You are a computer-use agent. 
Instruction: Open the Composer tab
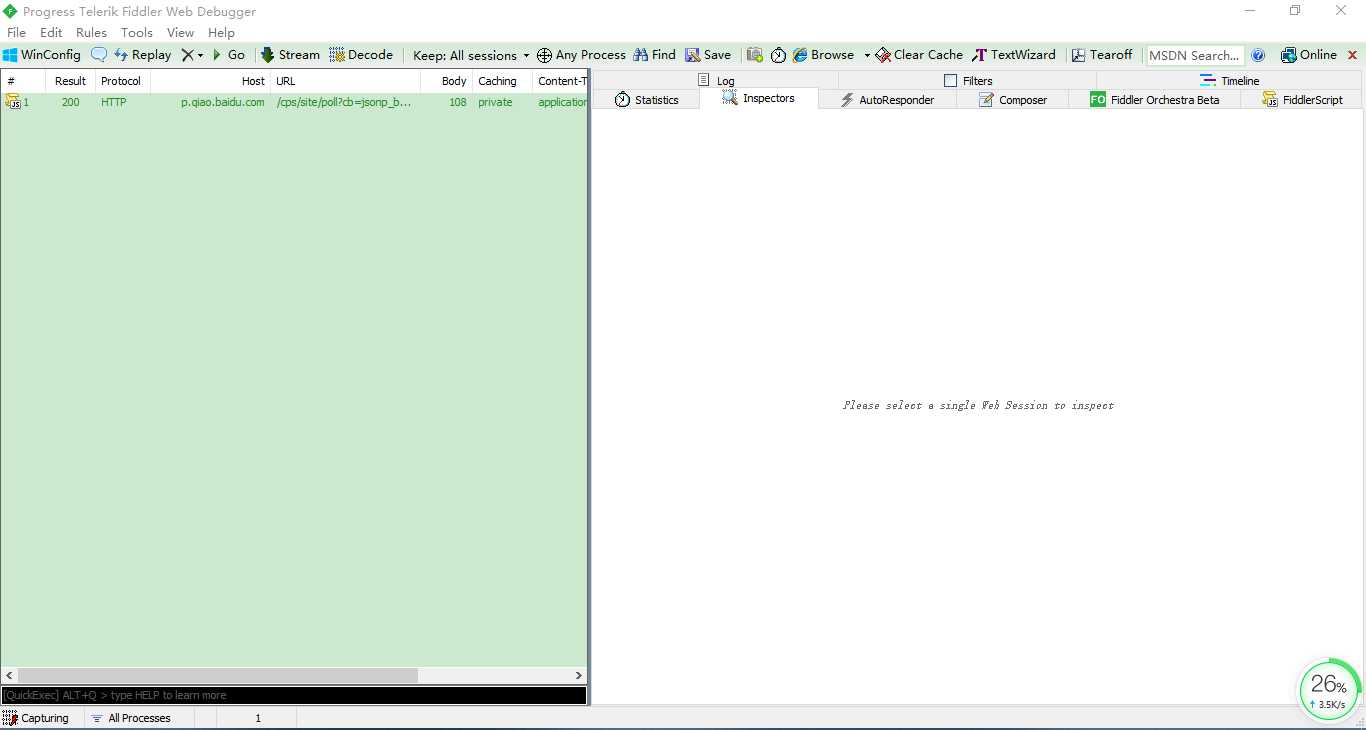1012,100
